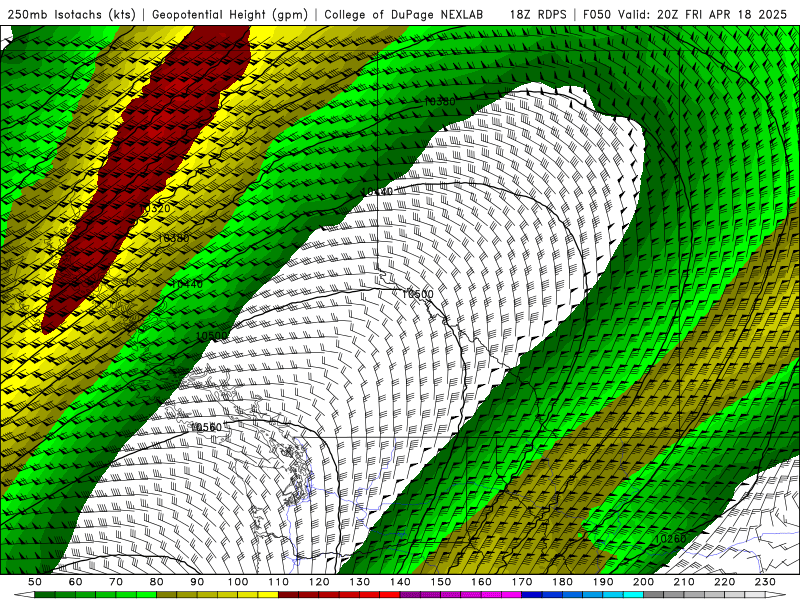This screenshot has height=600, width=800.
Task: Pick the first dark red swatch under 110
Action: [x=288, y=595]
